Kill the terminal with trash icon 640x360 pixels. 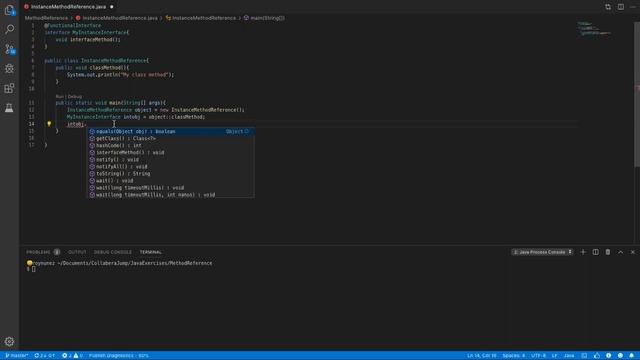pos(608,252)
